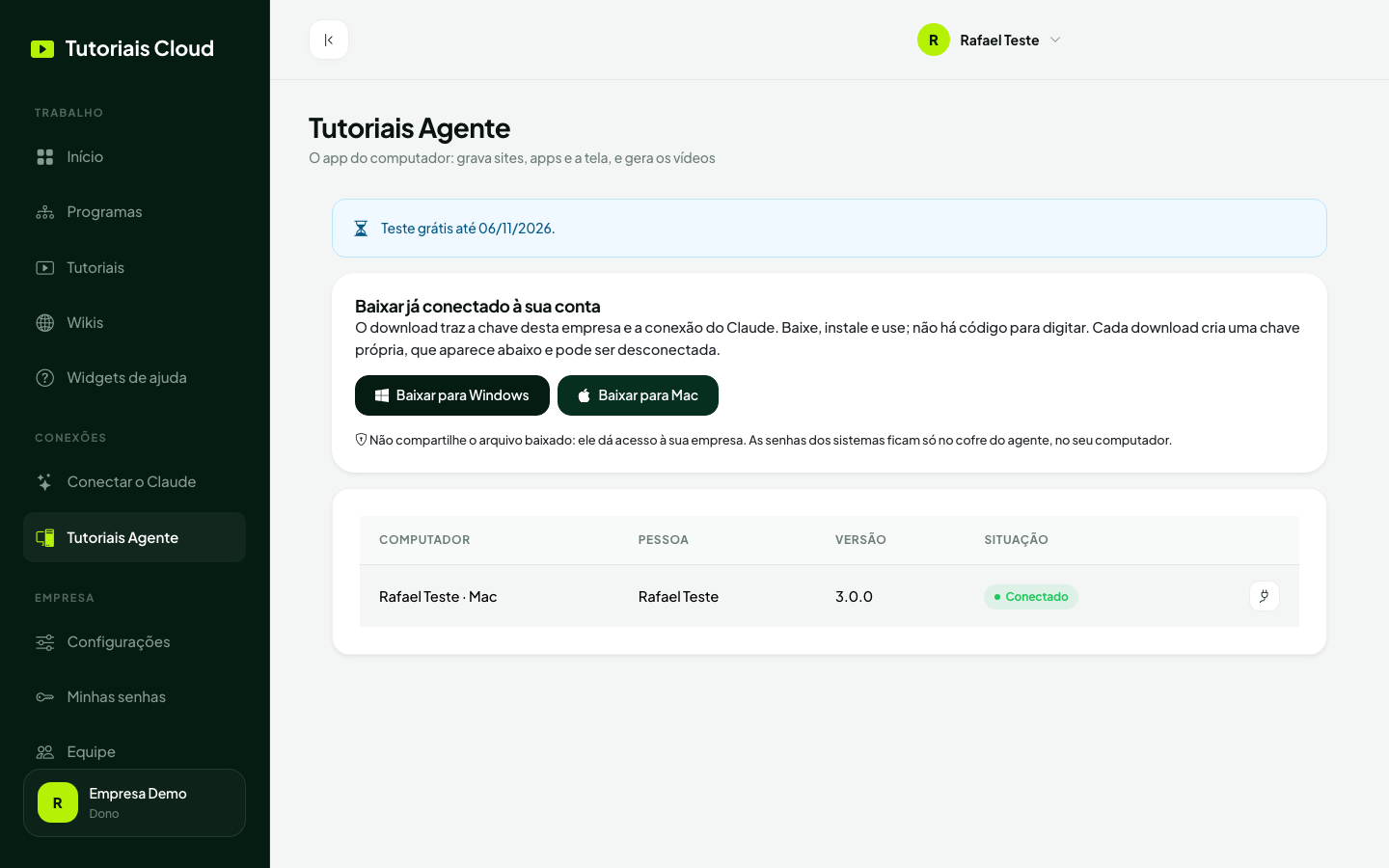Viewport: 1389px width, 868px height.
Task: Go to Início in the sidebar
Action: [x=134, y=157]
